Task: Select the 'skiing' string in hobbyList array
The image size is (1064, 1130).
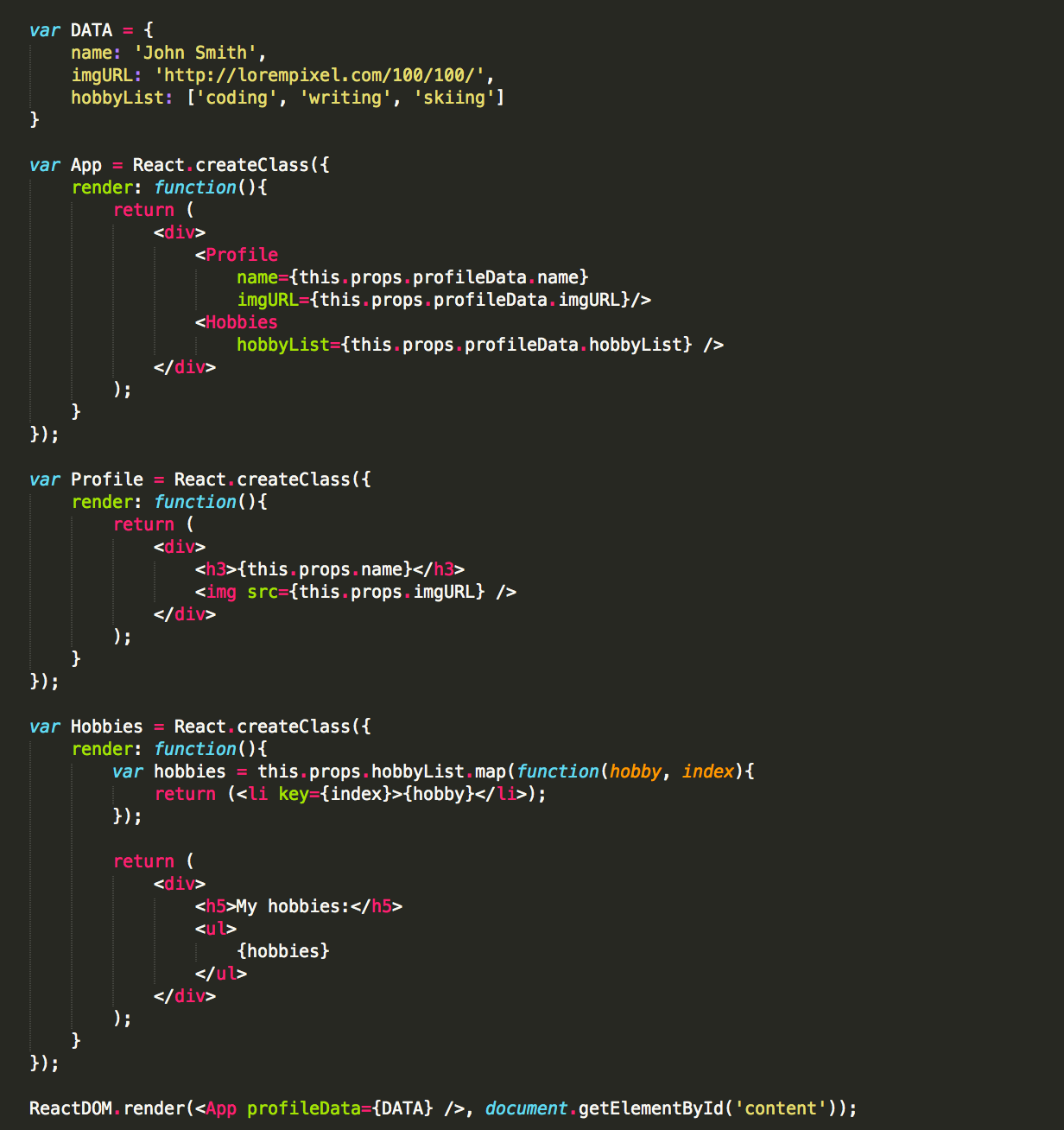Action: [x=454, y=98]
